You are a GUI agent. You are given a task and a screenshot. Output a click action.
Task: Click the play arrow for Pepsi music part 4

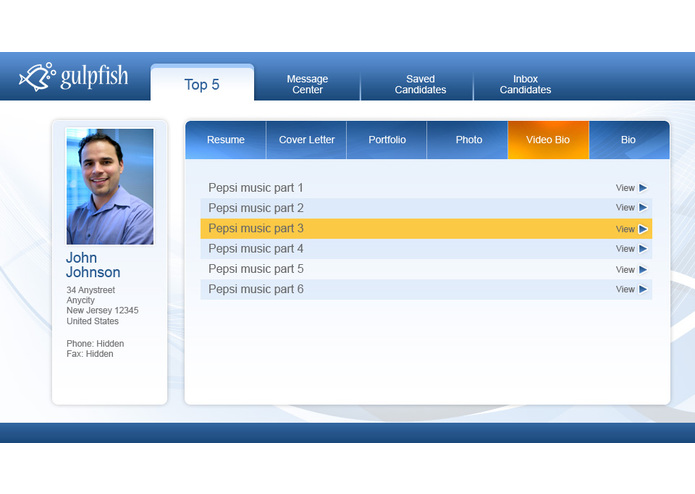[643, 249]
